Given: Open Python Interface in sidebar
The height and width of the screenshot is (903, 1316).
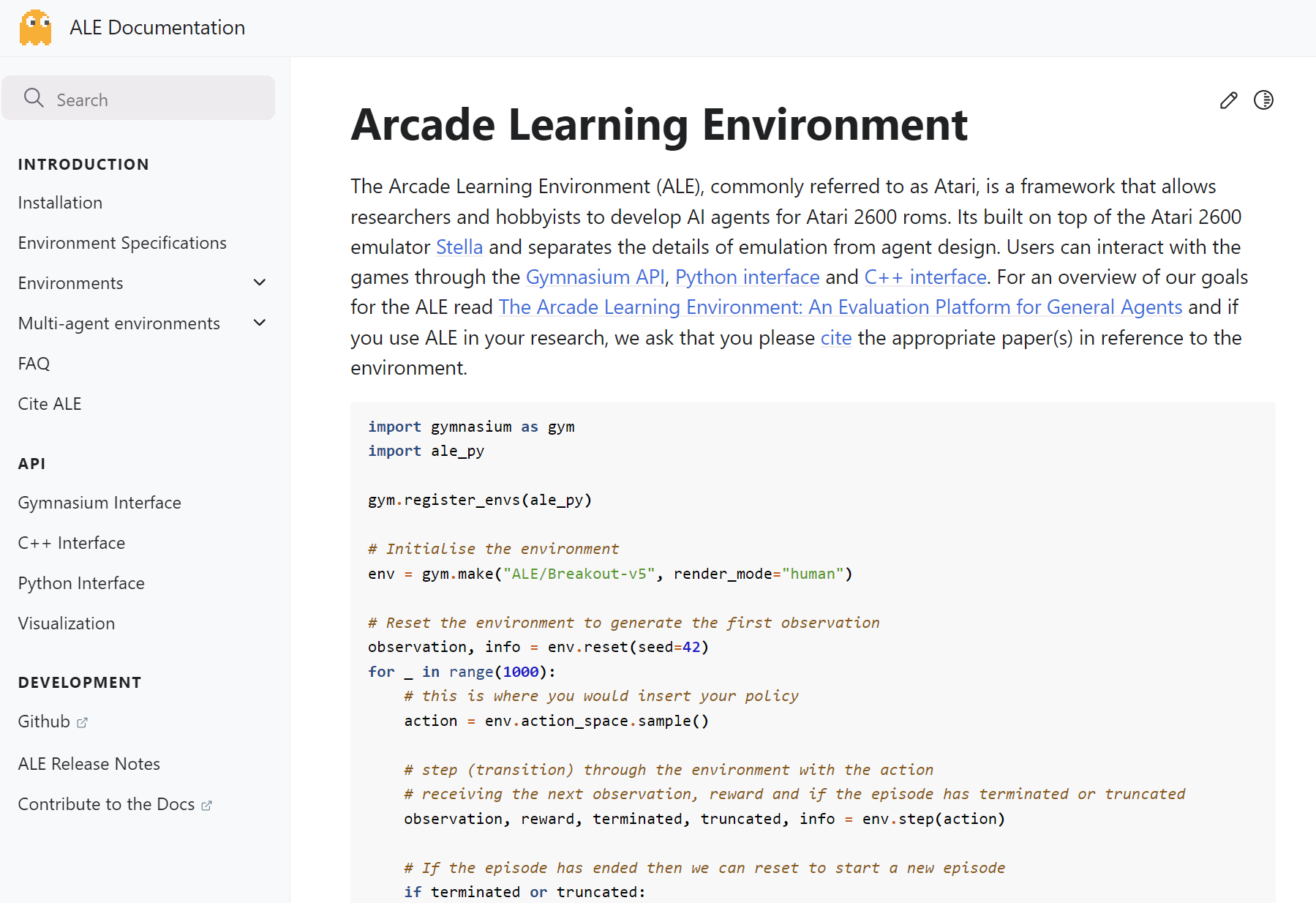Looking at the screenshot, I should click(81, 583).
